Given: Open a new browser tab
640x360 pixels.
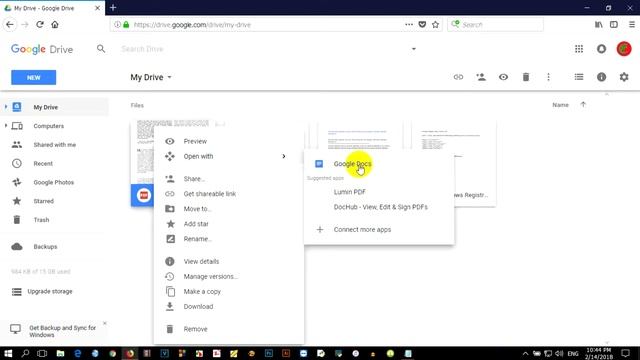Looking at the screenshot, I should pyautogui.click(x=113, y=8).
